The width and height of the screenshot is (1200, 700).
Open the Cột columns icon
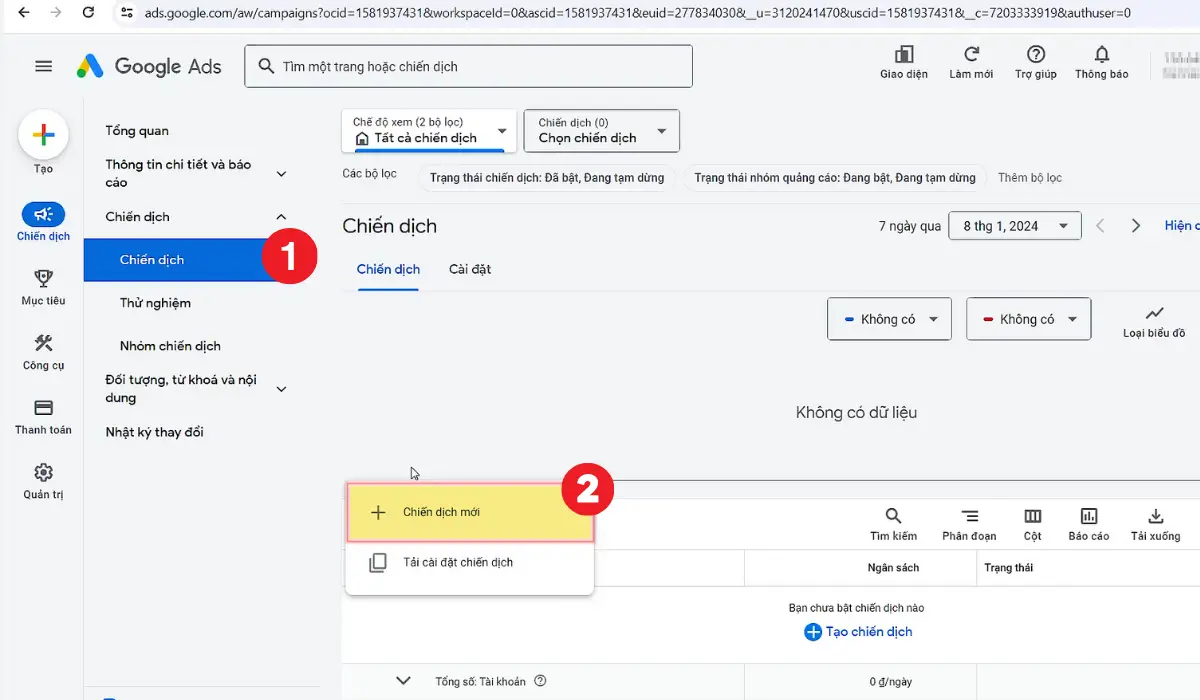click(1032, 518)
